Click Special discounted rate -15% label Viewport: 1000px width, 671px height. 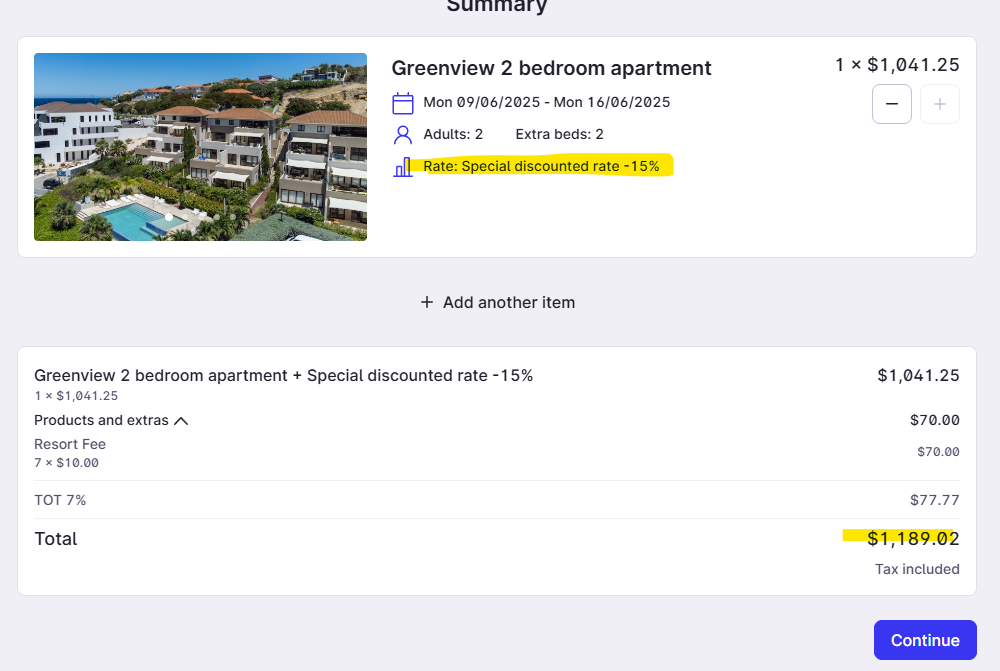coord(541,166)
